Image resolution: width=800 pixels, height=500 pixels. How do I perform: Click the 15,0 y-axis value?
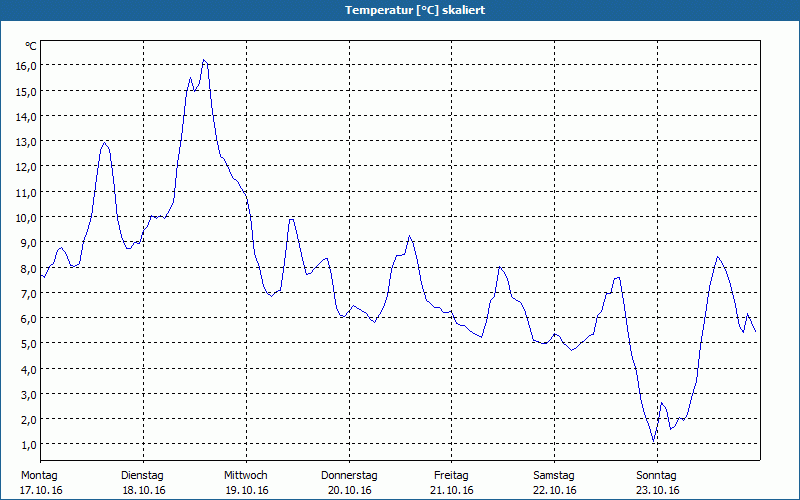pyautogui.click(x=27, y=91)
